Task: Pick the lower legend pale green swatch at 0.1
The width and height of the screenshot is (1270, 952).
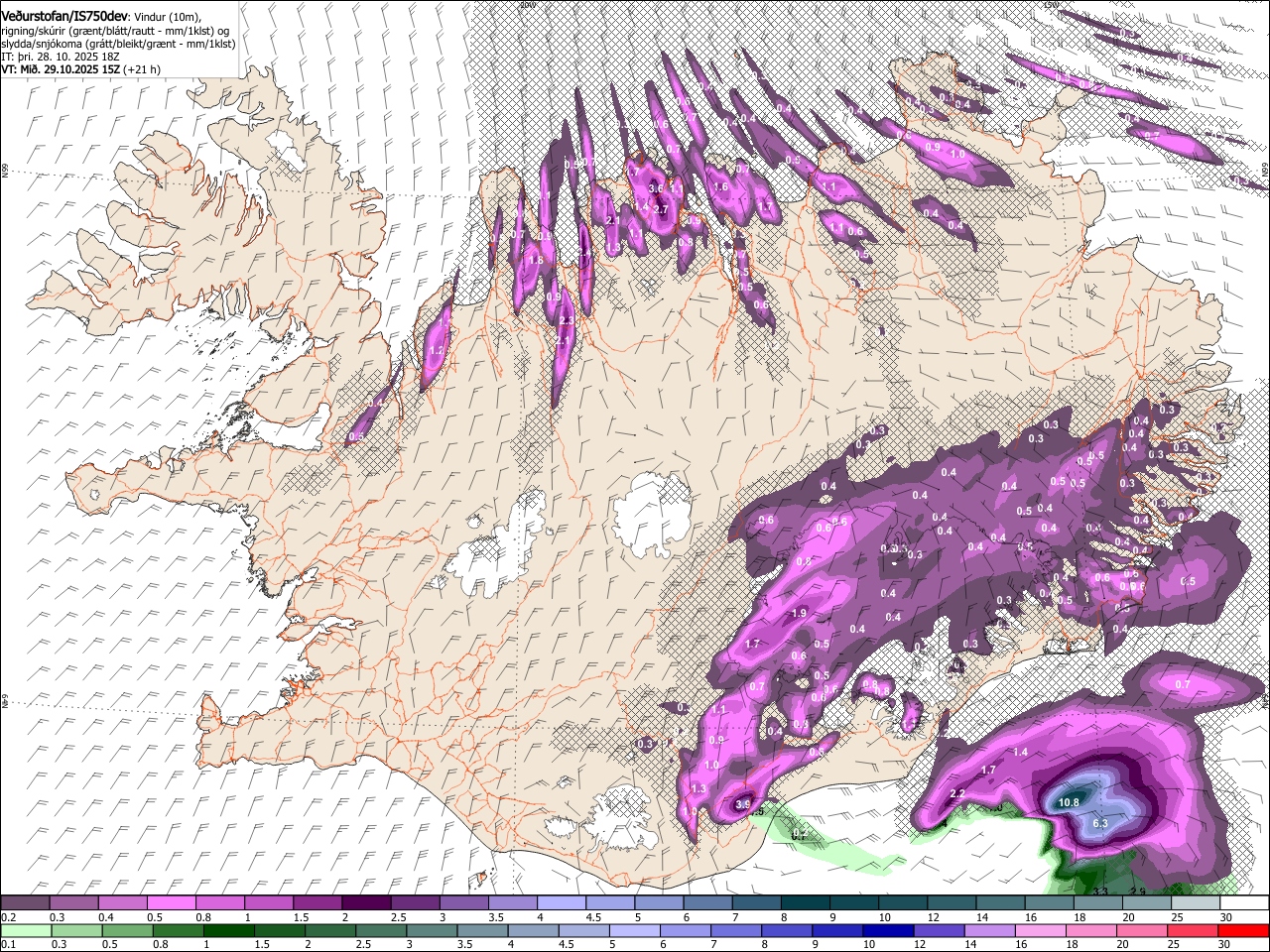Action: 26,930
